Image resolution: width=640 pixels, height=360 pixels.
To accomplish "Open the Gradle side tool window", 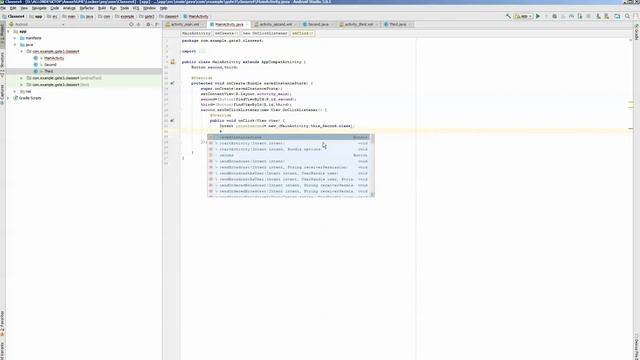I will point(637,31).
